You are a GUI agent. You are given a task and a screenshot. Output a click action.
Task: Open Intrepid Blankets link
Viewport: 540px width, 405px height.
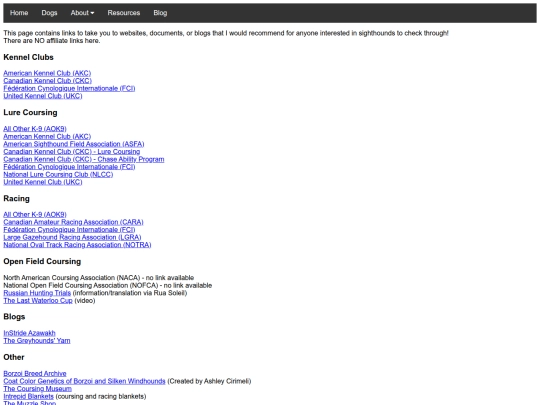click(x=29, y=396)
